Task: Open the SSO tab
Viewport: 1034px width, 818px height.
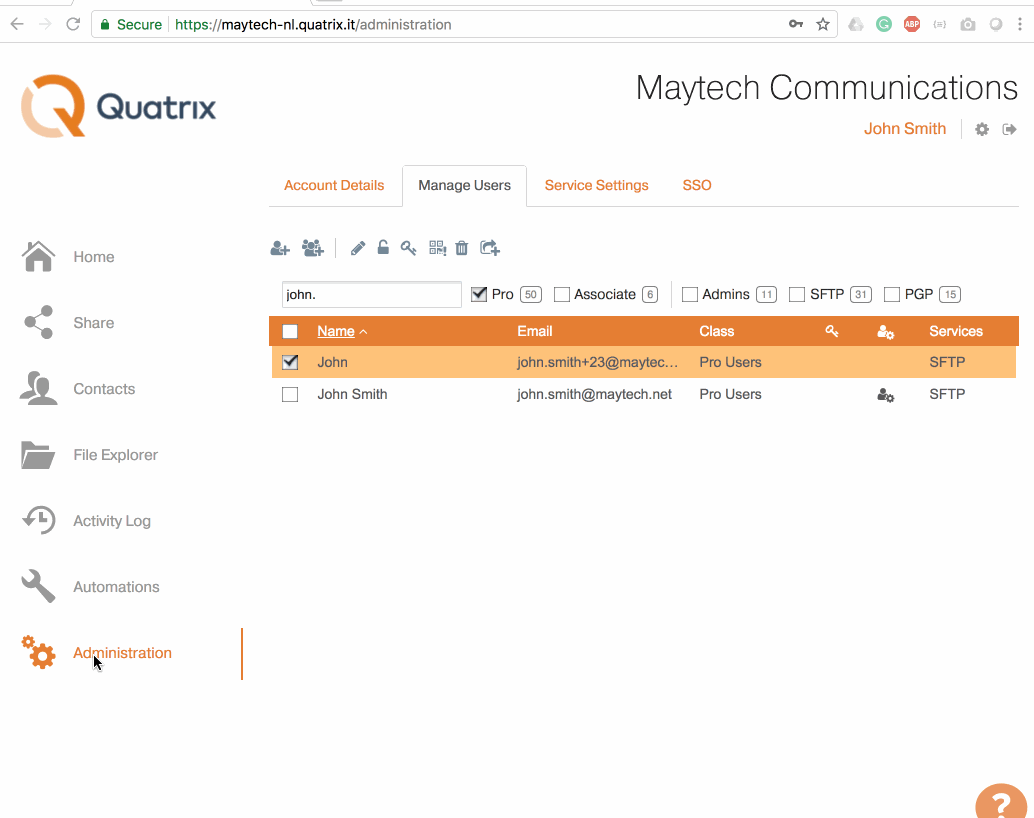Action: click(x=697, y=185)
